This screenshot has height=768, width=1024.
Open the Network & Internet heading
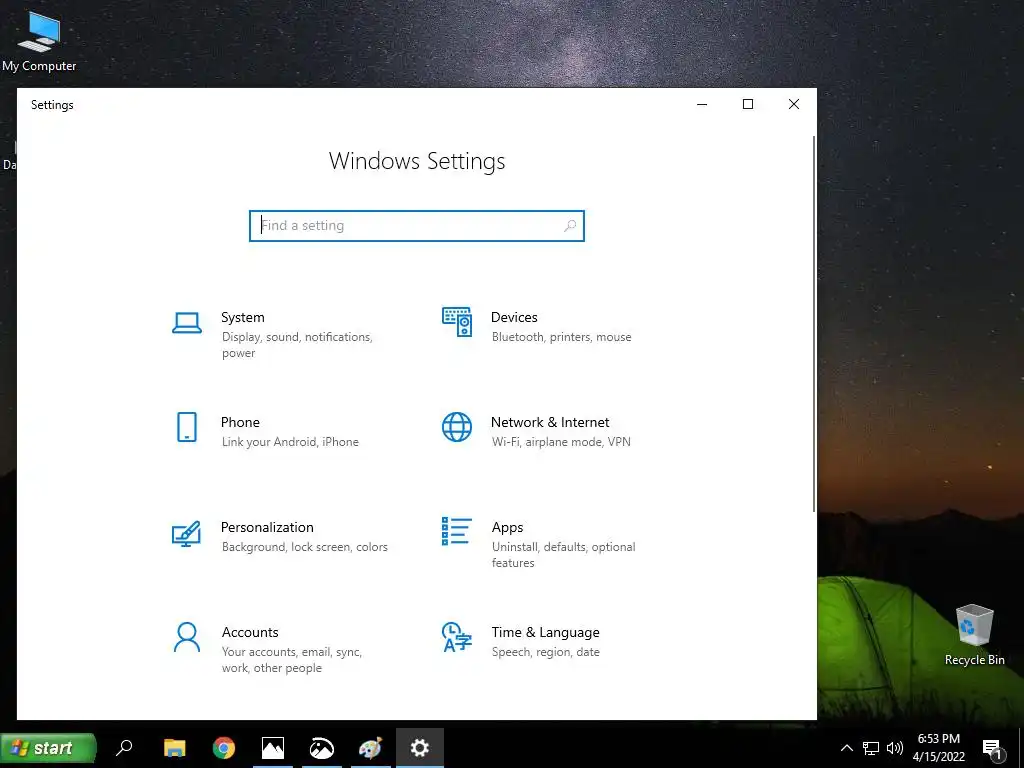click(x=550, y=422)
